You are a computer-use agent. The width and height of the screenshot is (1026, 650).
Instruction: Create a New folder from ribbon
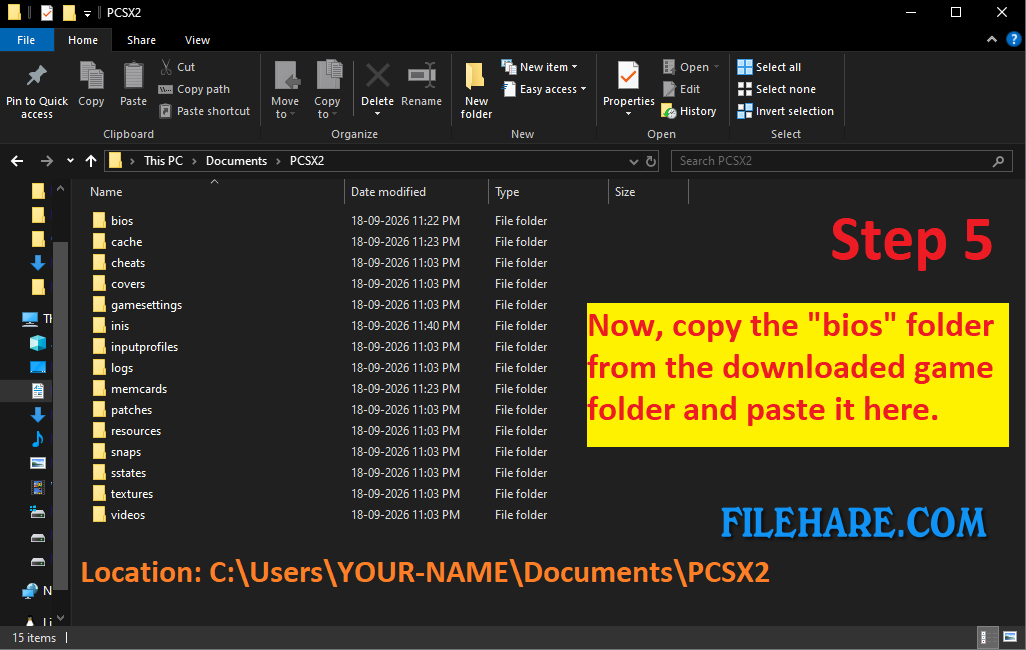[476, 90]
